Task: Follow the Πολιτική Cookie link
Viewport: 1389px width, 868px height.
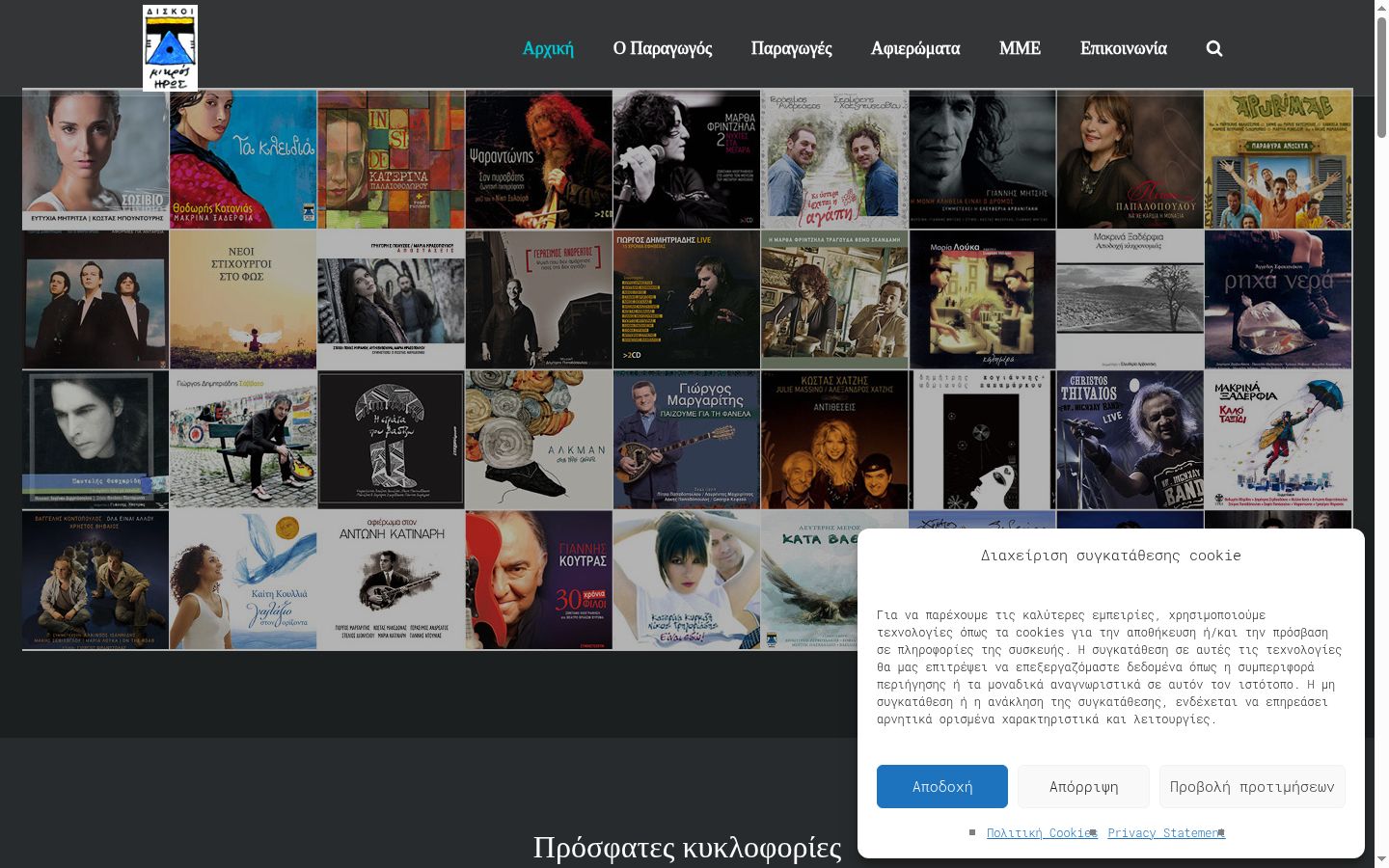Action: coord(1042,833)
